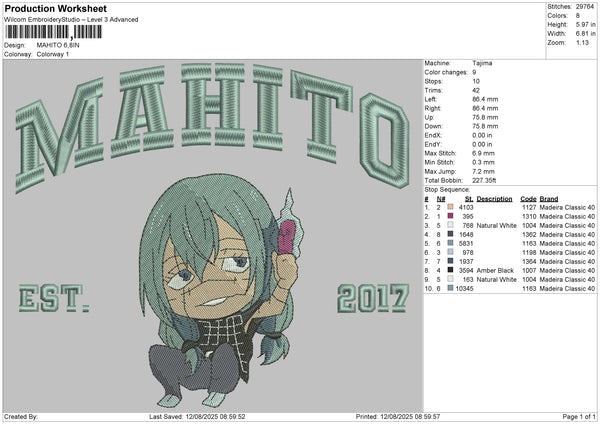Click the blue swatch in stop 7
600x424 pixels.
(x=453, y=261)
